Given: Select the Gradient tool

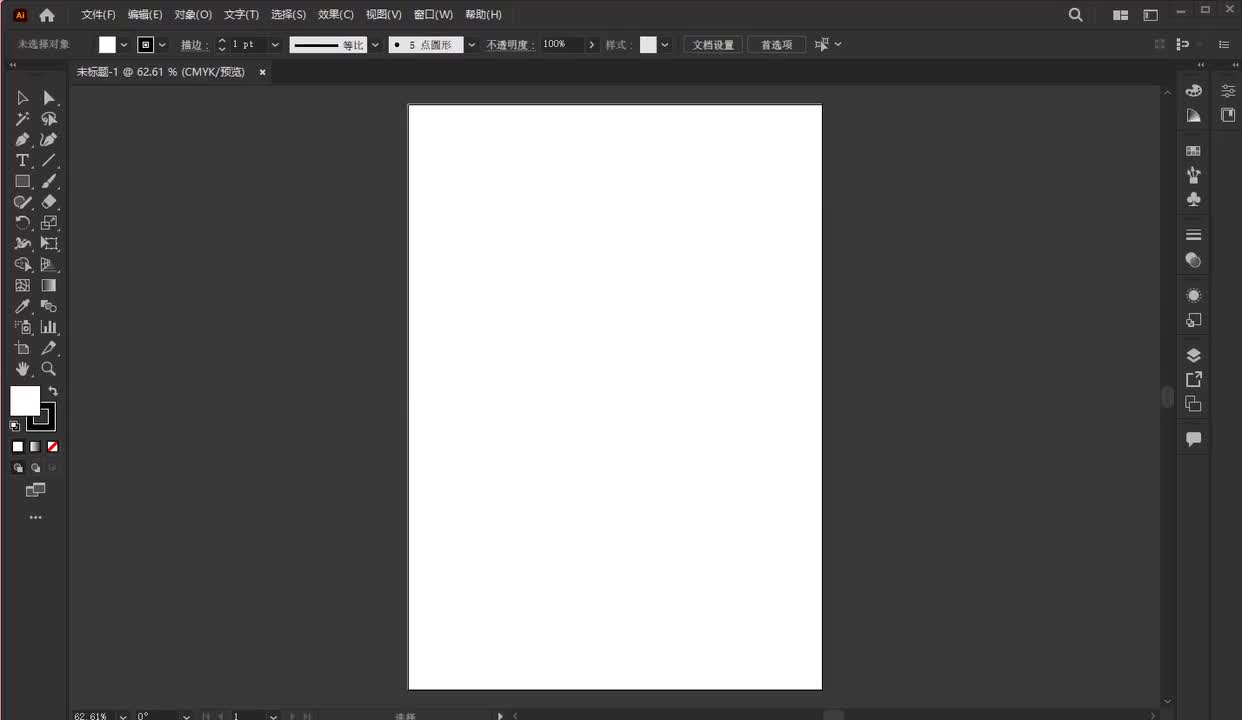Looking at the screenshot, I should pyautogui.click(x=49, y=286).
